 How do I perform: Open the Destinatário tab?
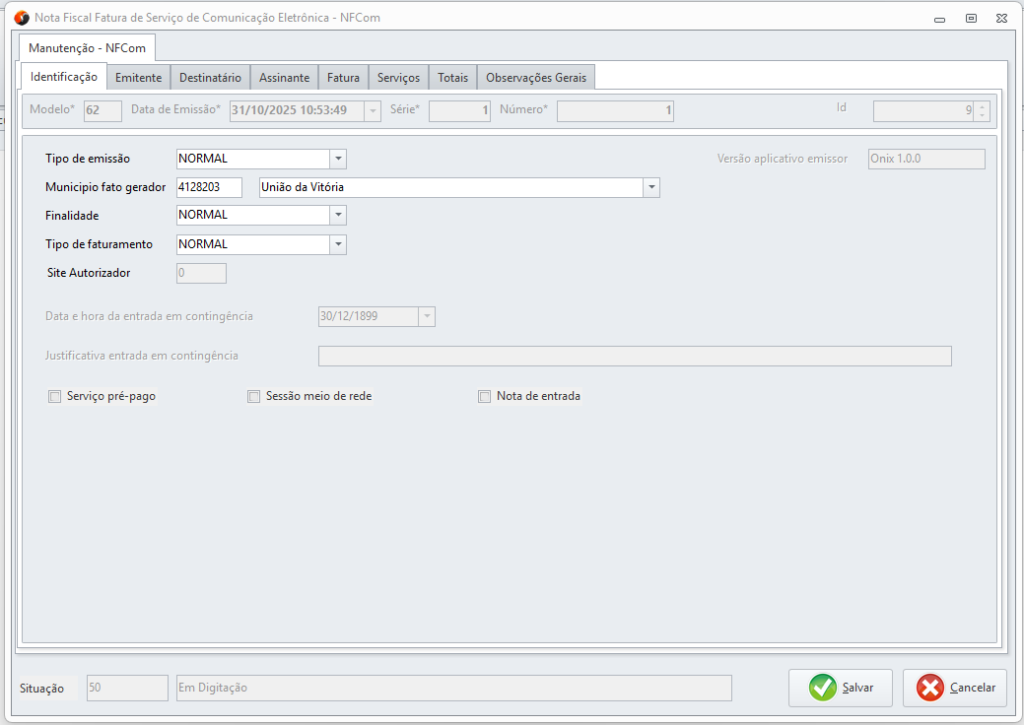(210, 78)
